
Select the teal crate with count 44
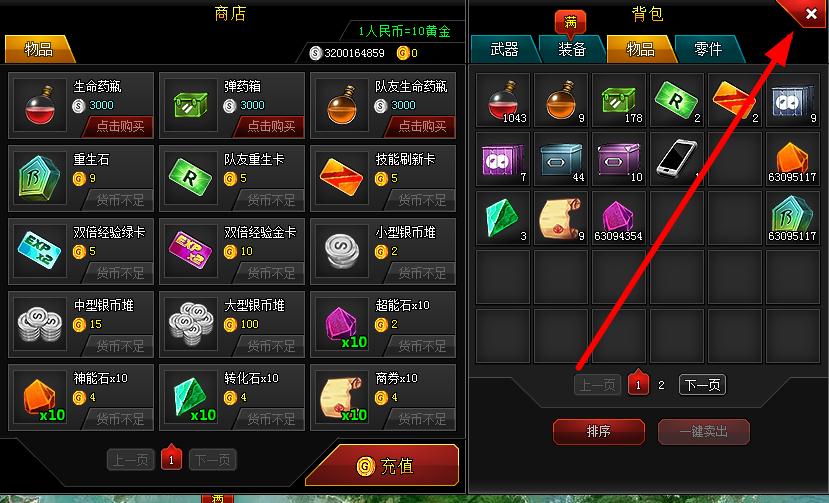click(x=561, y=159)
